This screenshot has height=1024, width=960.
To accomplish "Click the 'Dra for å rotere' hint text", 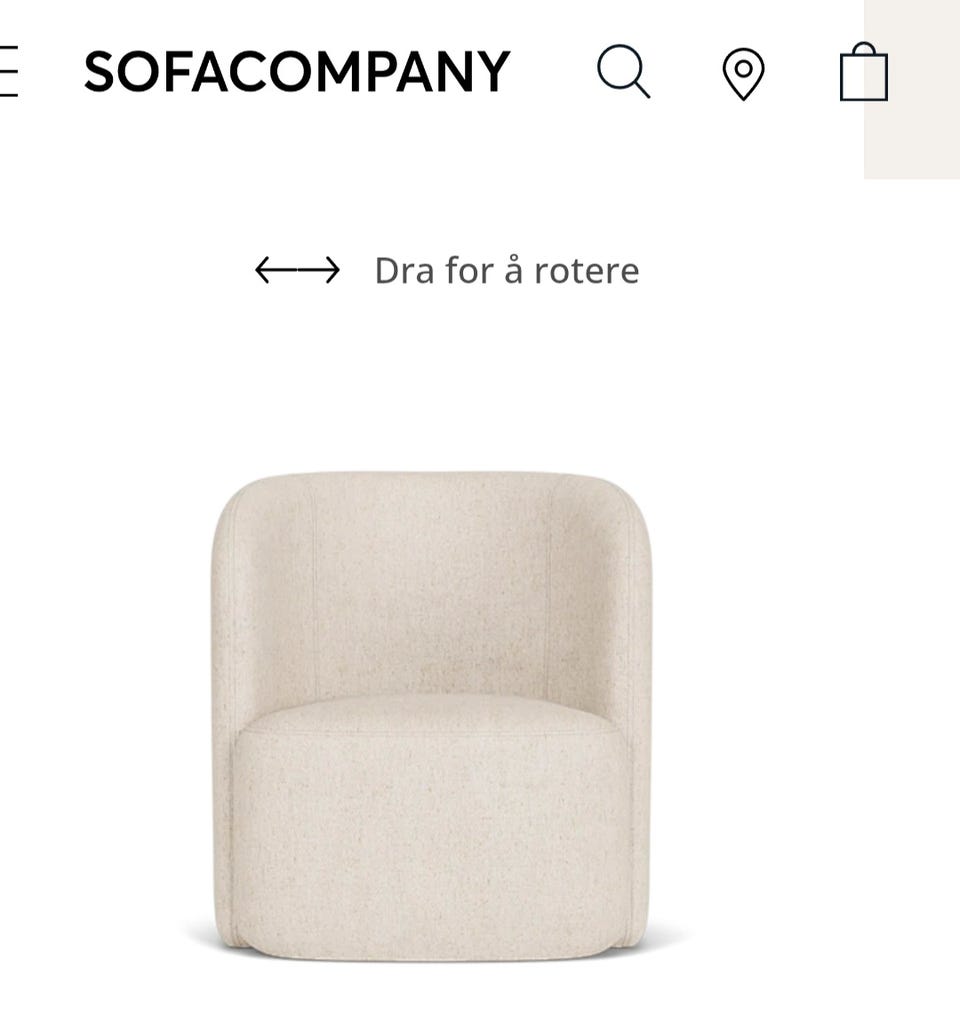I will pyautogui.click(x=507, y=270).
